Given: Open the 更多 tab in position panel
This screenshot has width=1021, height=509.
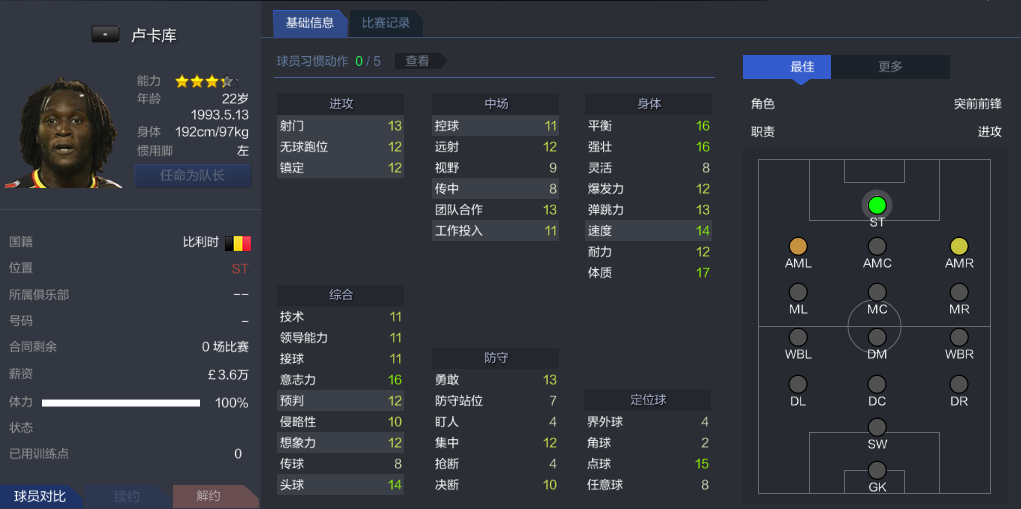Looking at the screenshot, I should click(x=890, y=67).
